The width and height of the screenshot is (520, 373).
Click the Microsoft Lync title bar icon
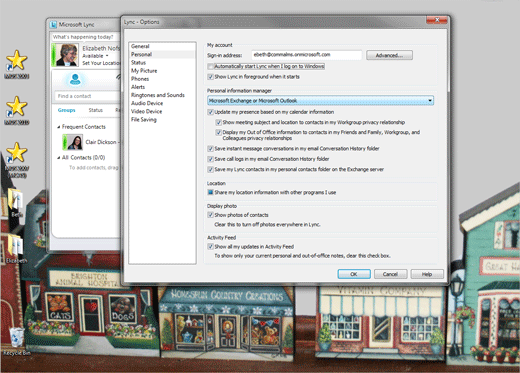(53, 25)
